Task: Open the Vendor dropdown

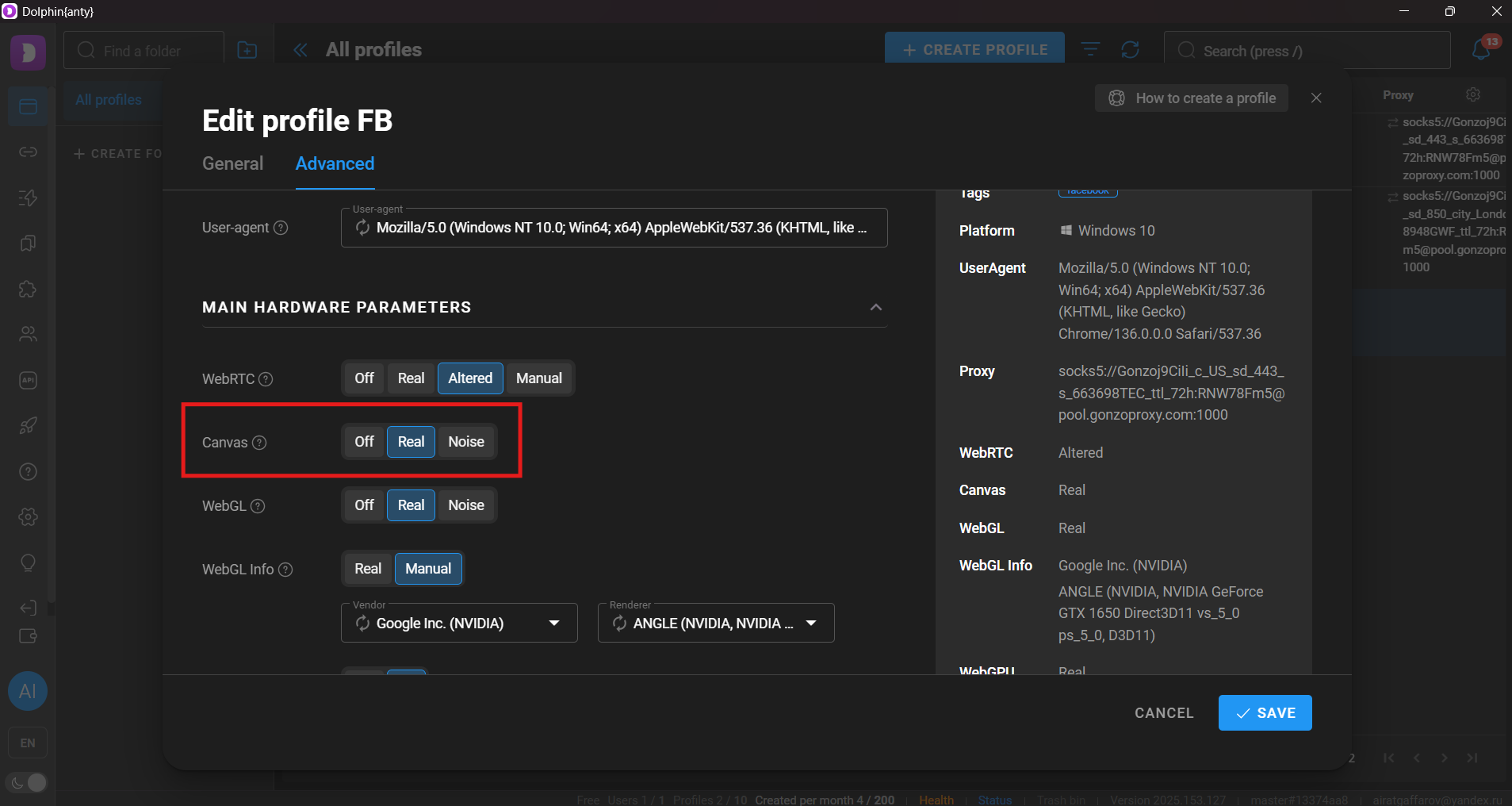Action: click(554, 624)
